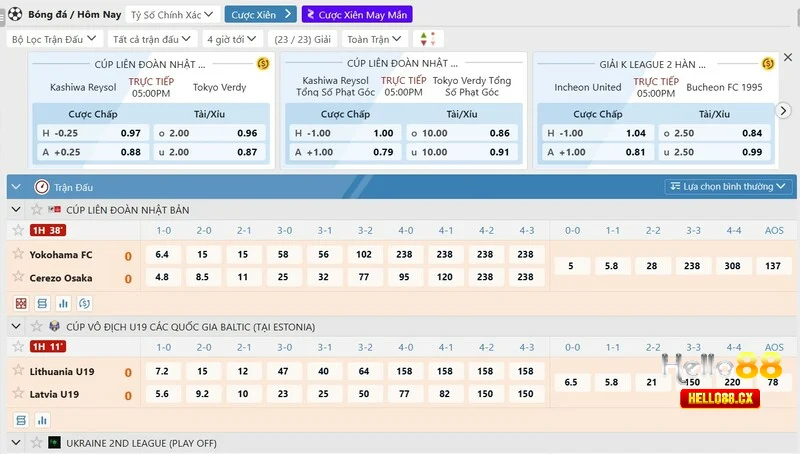
Task: Select Yokohama FC 3-2 odds 102
Action: 364,254
